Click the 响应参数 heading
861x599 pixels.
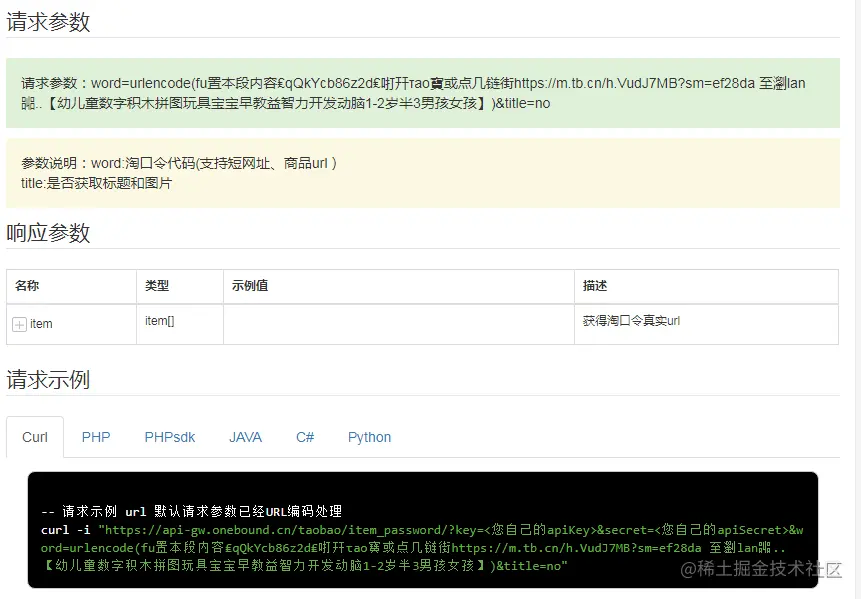48,233
